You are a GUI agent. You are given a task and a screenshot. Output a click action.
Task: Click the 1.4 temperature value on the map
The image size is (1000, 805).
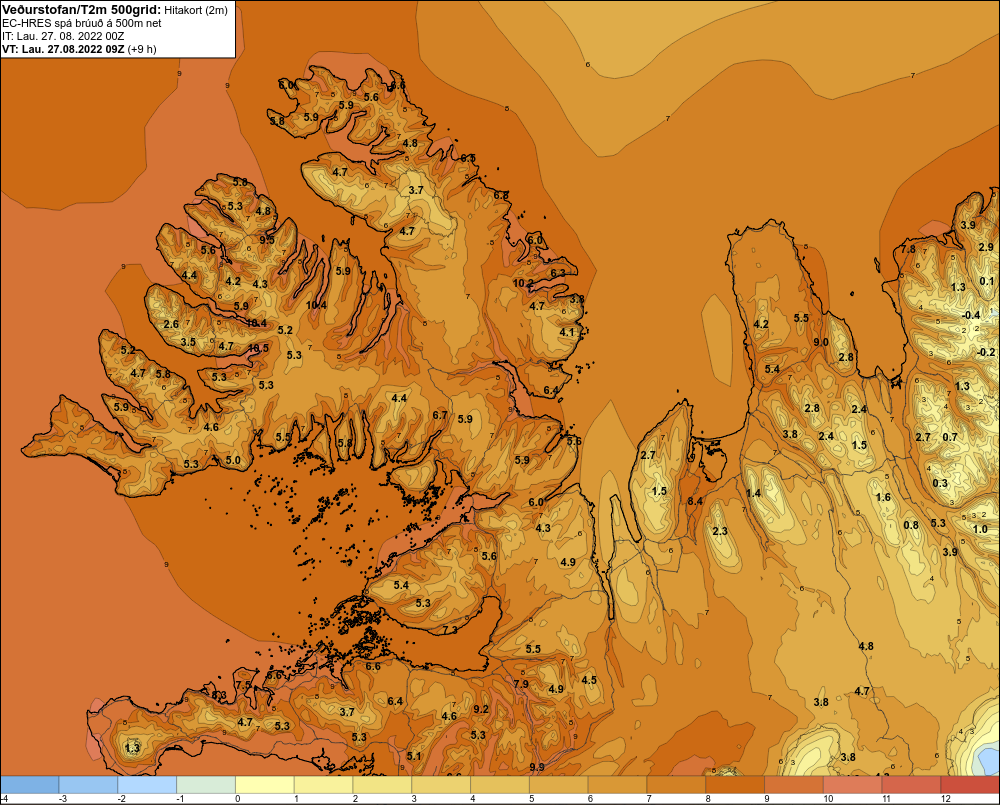[753, 493]
